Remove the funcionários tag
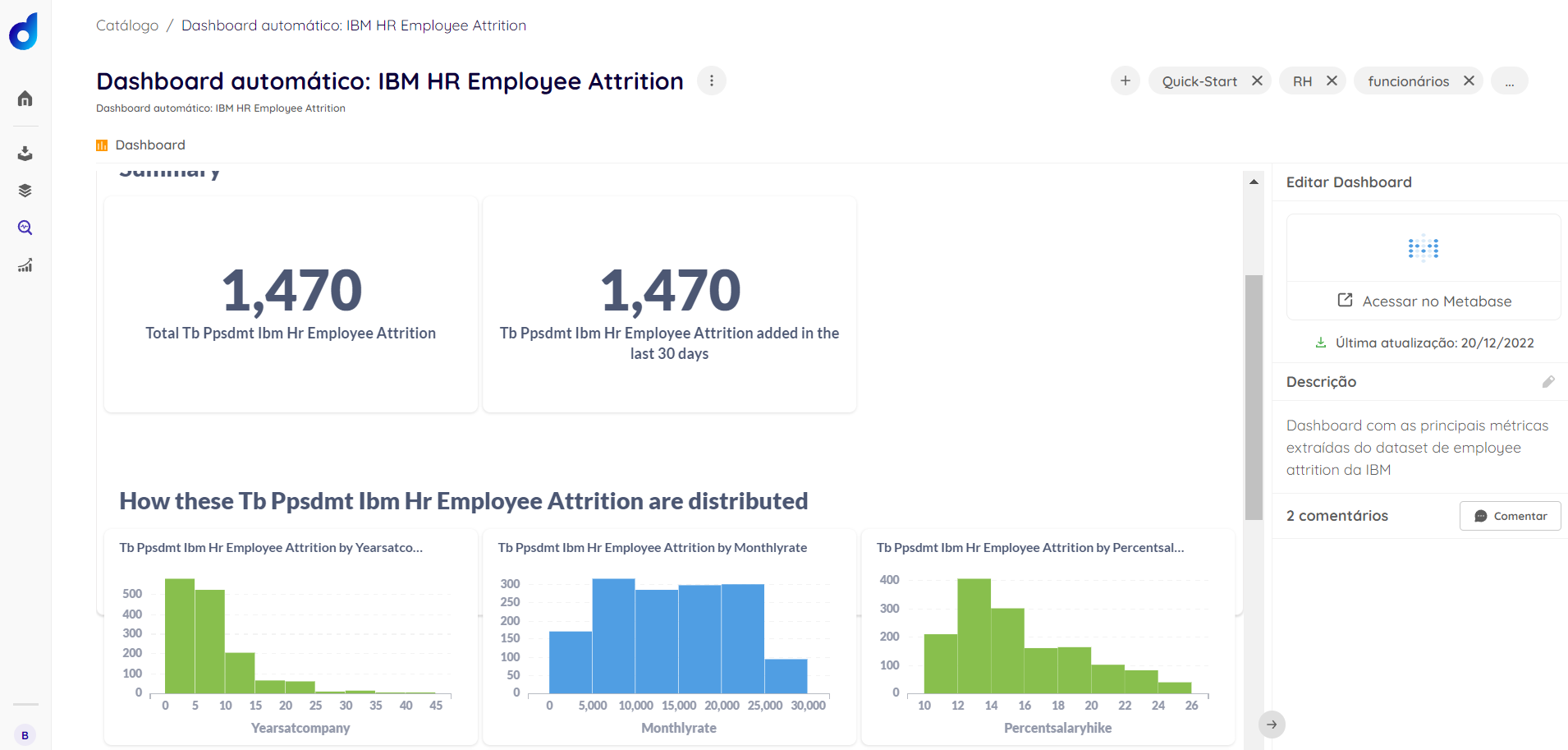 pyautogui.click(x=1469, y=81)
